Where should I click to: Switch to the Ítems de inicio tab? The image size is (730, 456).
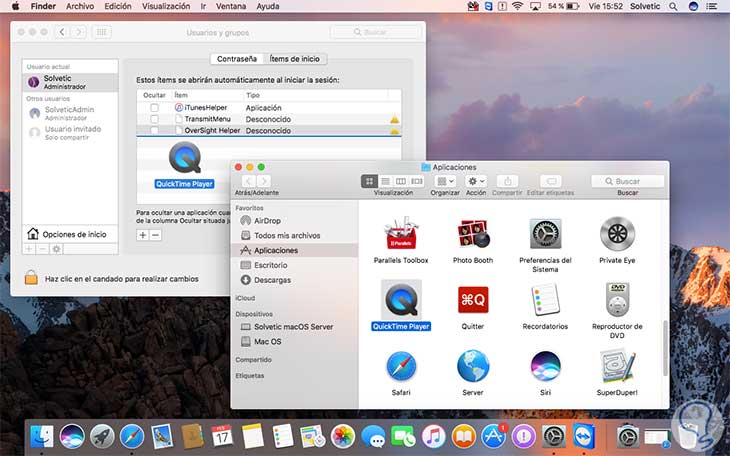tap(295, 59)
